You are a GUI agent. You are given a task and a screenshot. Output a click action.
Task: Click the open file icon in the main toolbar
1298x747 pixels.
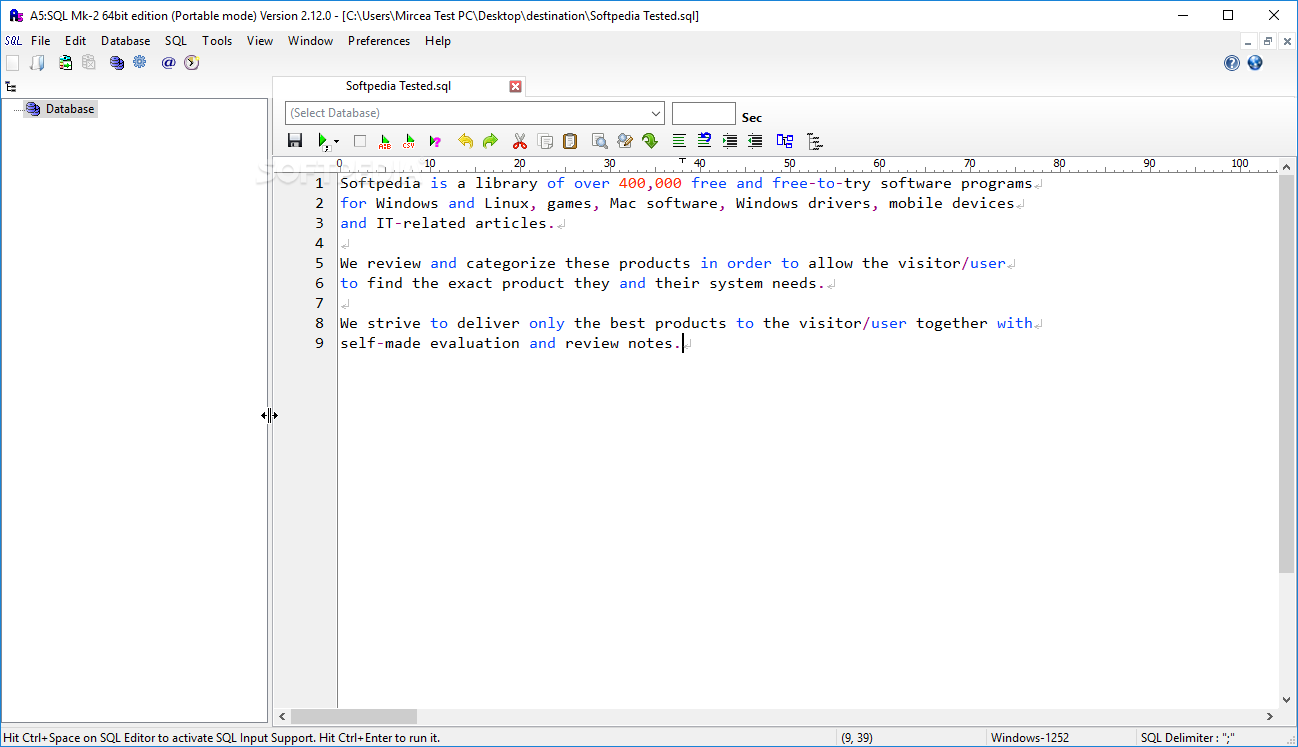pos(37,63)
